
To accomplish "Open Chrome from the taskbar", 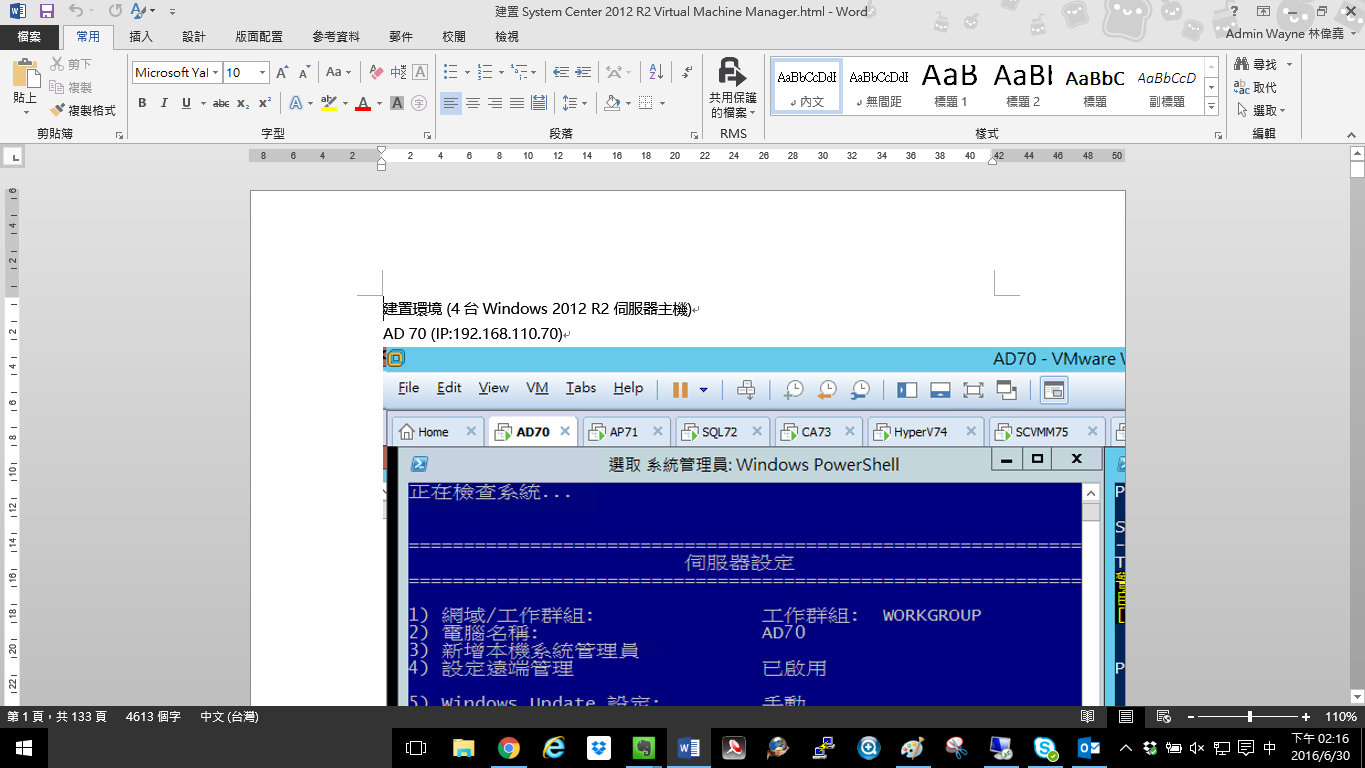I will 508,748.
